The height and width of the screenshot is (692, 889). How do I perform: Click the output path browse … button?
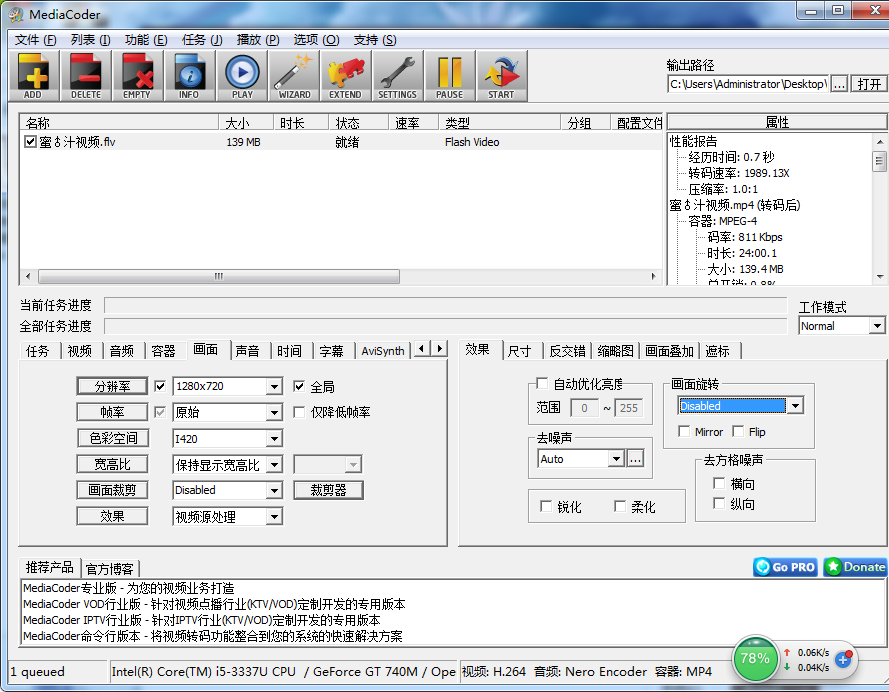click(x=840, y=84)
